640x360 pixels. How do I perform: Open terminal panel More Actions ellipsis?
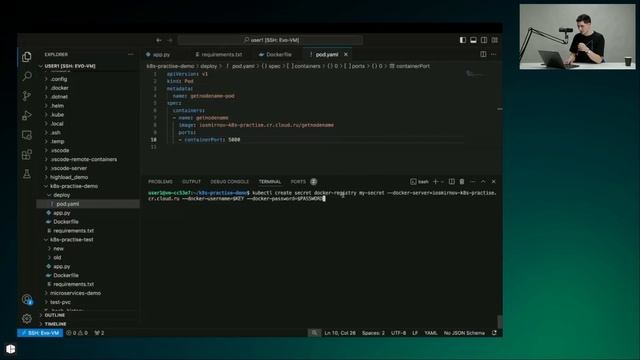(x=473, y=182)
